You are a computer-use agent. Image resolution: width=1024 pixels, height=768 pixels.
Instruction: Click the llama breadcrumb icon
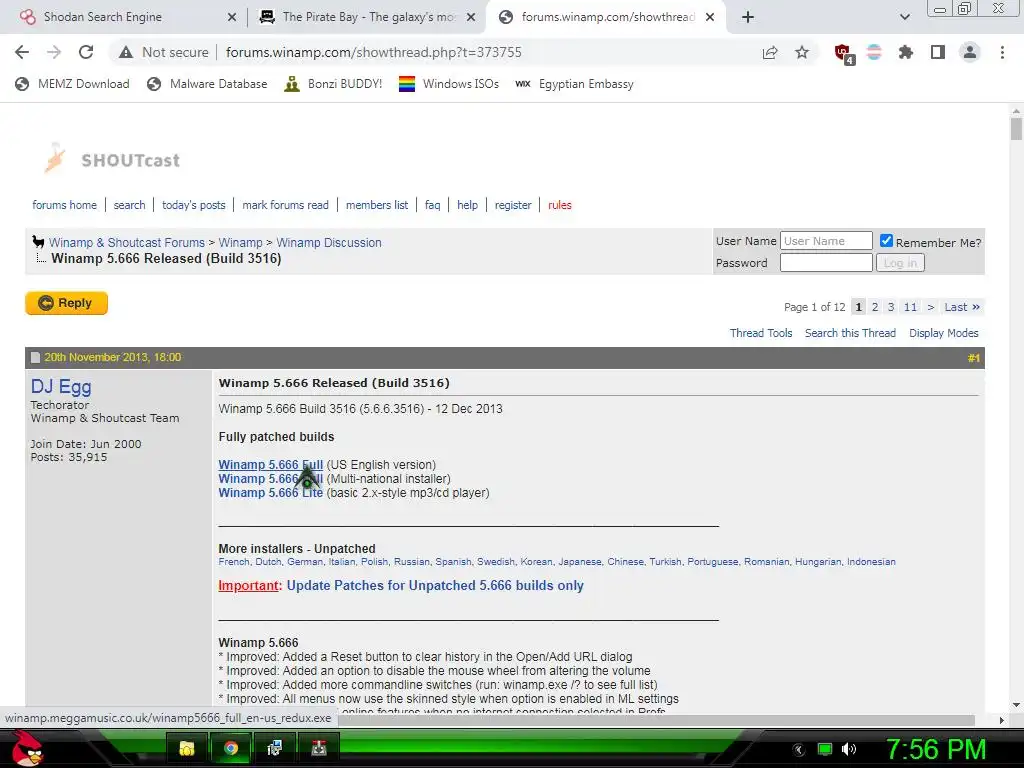coord(38,242)
